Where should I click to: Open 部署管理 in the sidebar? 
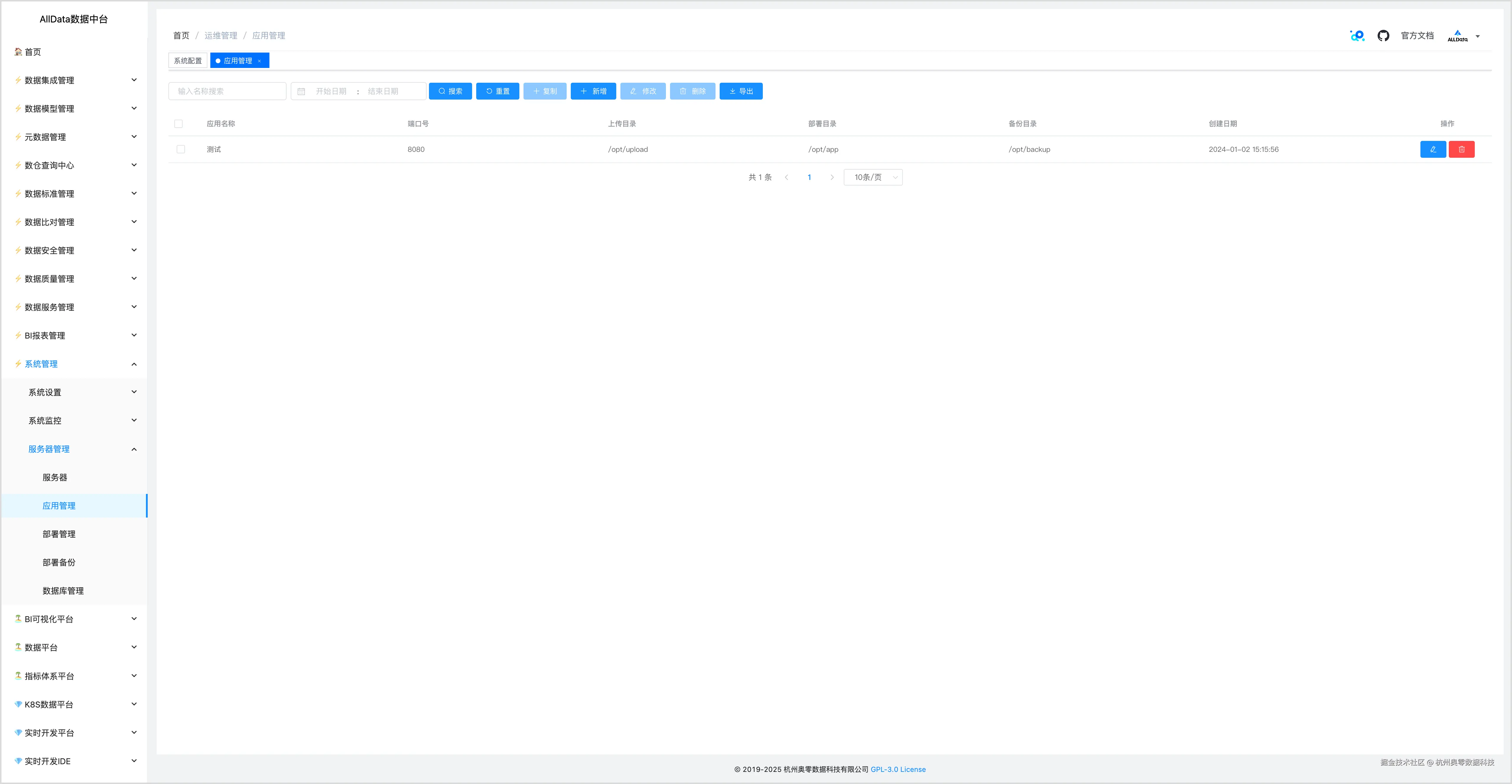[x=59, y=534]
